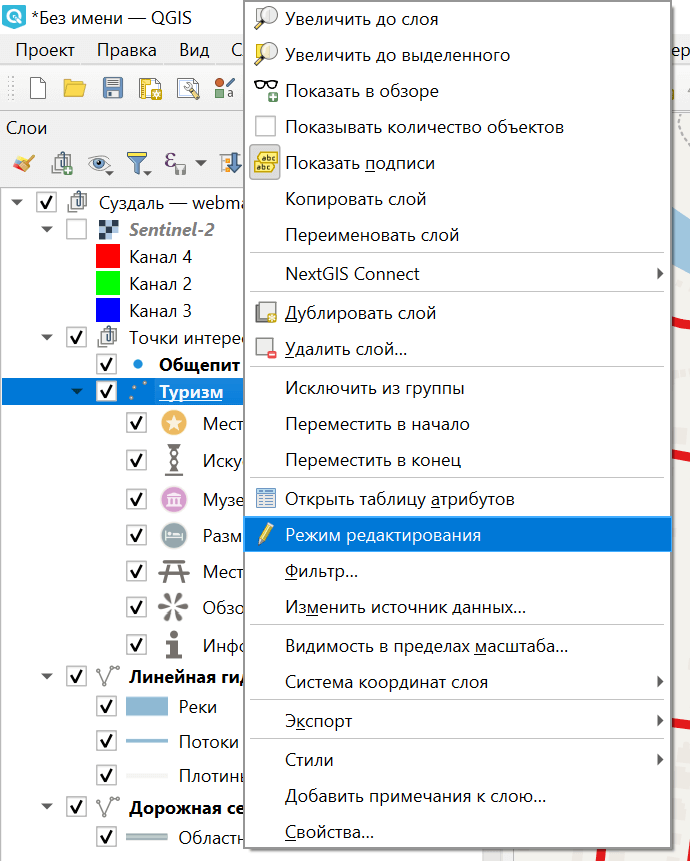Collapse the Дорожная сеть layer
The image size is (690, 861).
[x=47, y=807]
